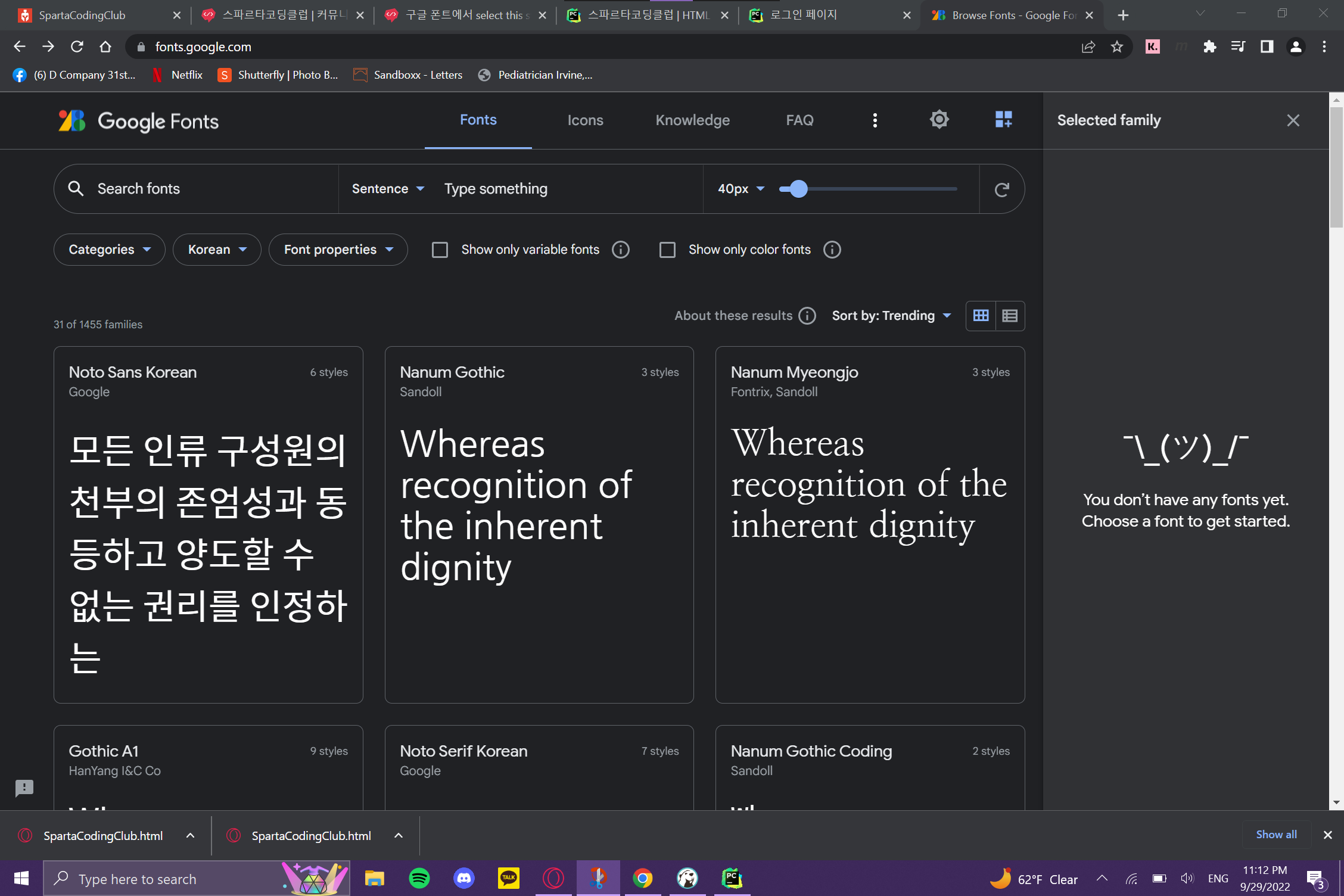Image resolution: width=1344 pixels, height=896 pixels.
Task: Click the search magnifier icon
Action: (76, 189)
